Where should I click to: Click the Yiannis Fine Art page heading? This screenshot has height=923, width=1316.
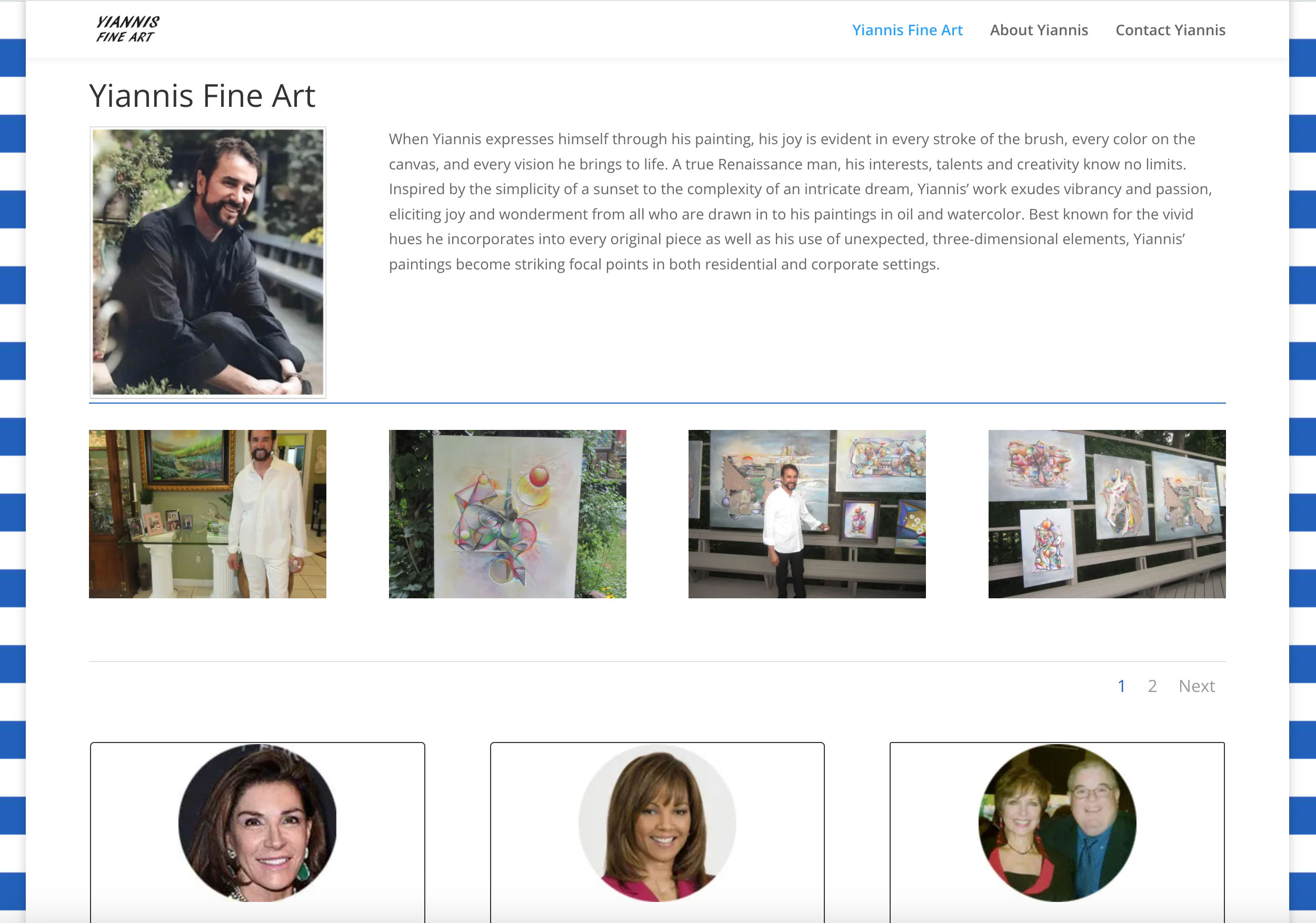coord(202,96)
